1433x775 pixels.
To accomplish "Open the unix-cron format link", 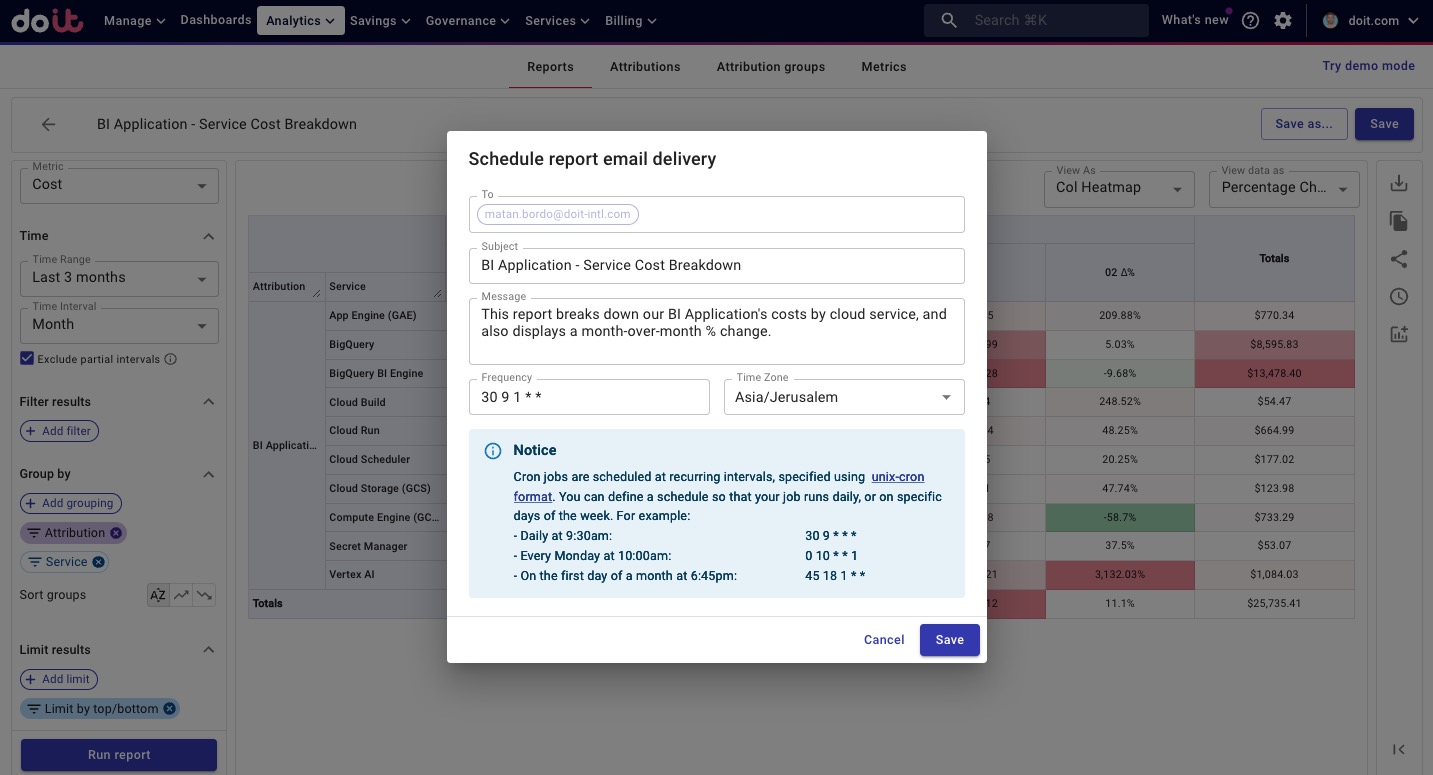I will click(897, 478).
